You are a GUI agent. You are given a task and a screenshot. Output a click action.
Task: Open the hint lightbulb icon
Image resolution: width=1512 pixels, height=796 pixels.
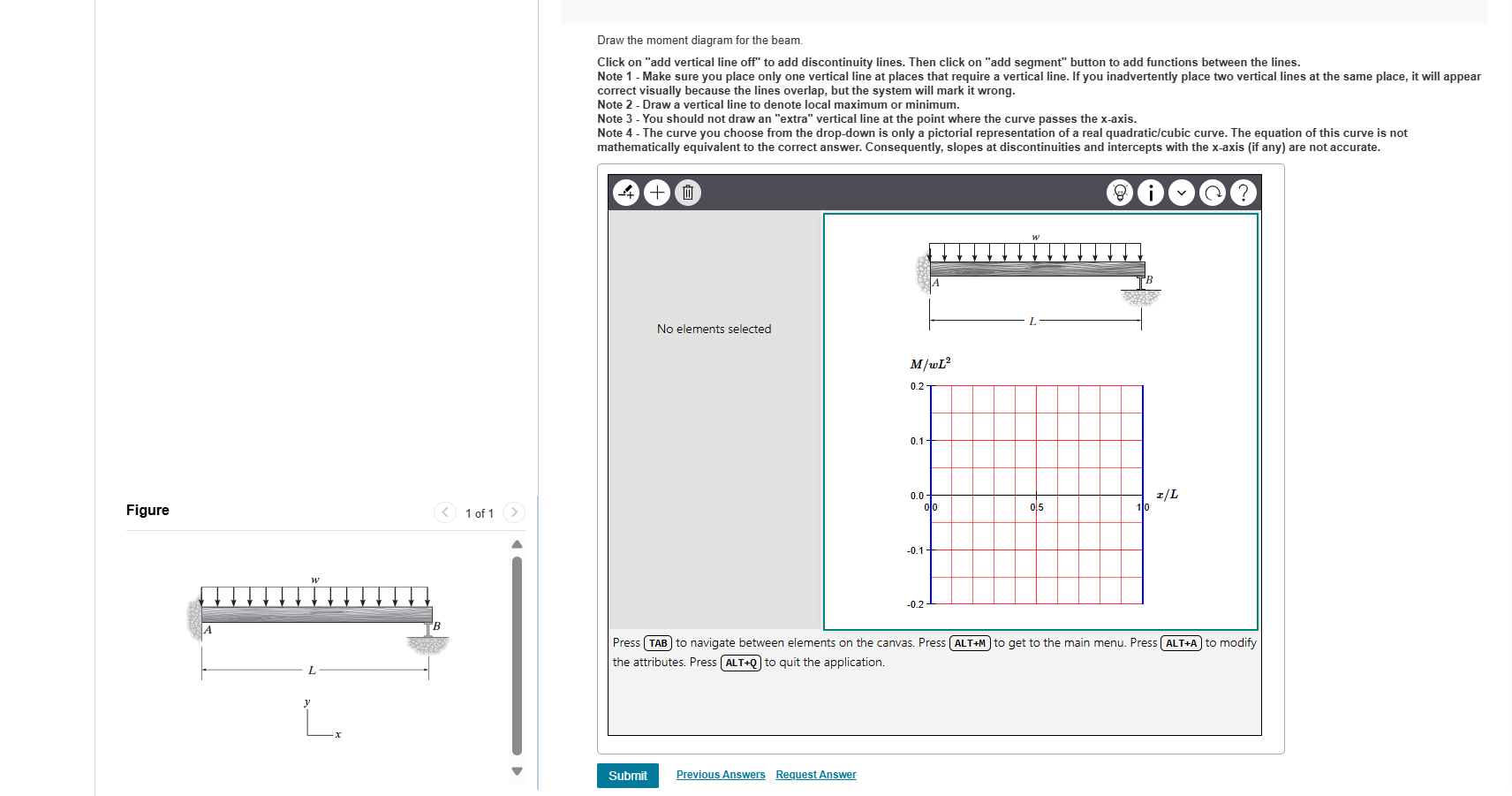click(1120, 193)
